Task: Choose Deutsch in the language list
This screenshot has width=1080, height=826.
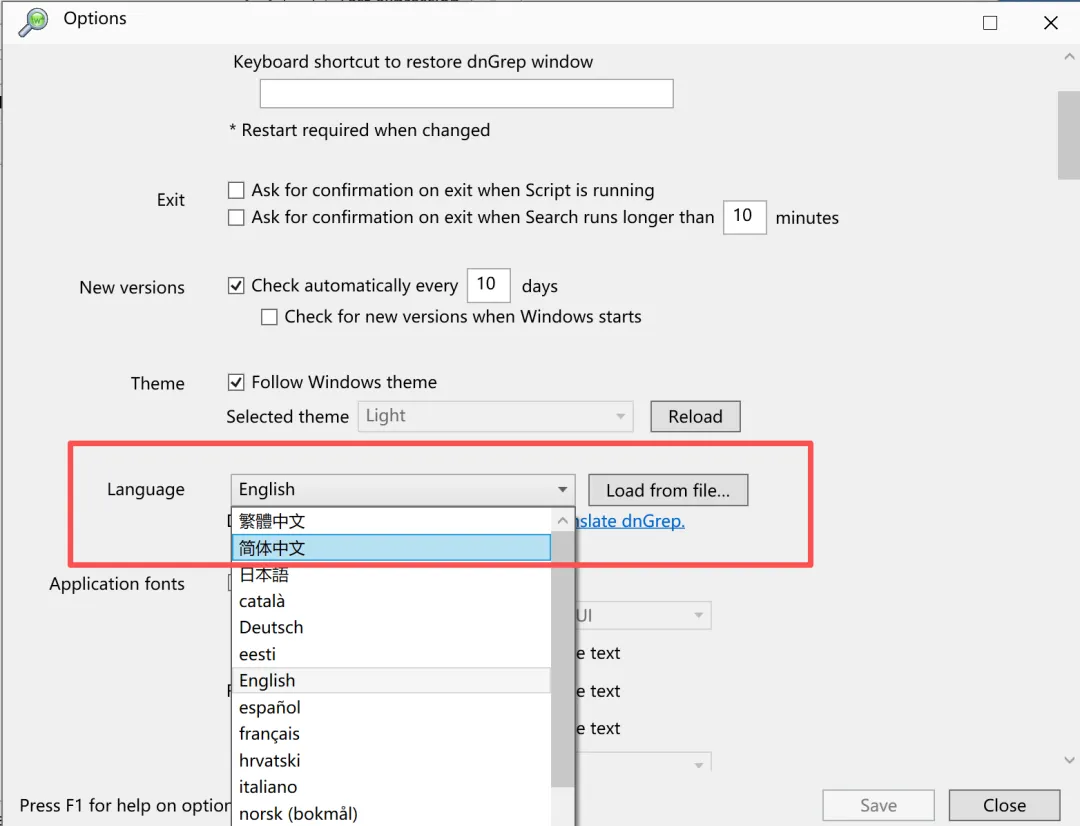Action: click(x=391, y=628)
